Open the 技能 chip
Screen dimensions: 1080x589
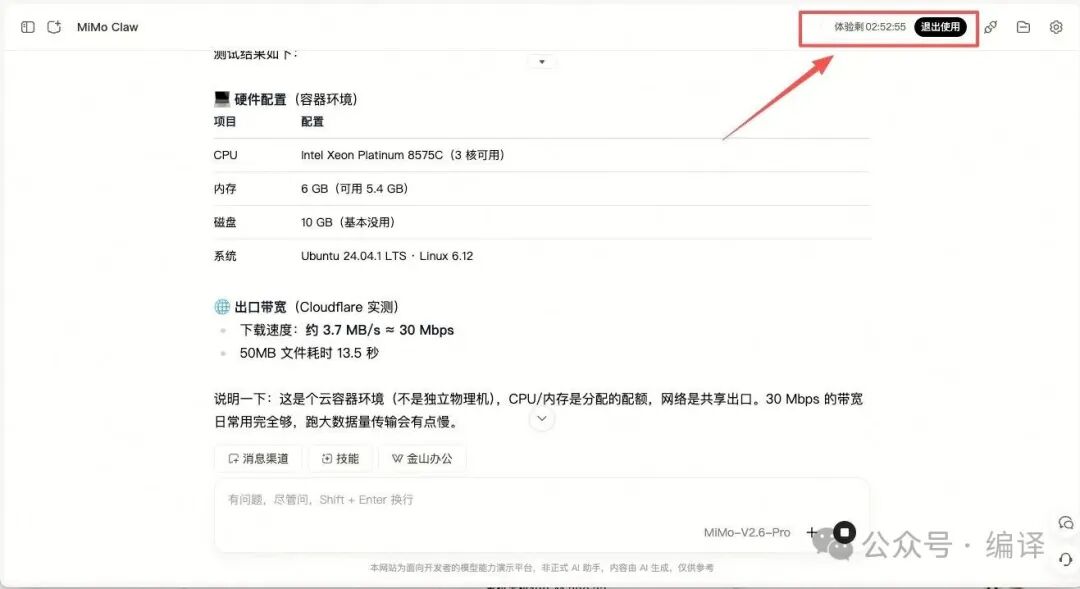pyautogui.click(x=340, y=458)
